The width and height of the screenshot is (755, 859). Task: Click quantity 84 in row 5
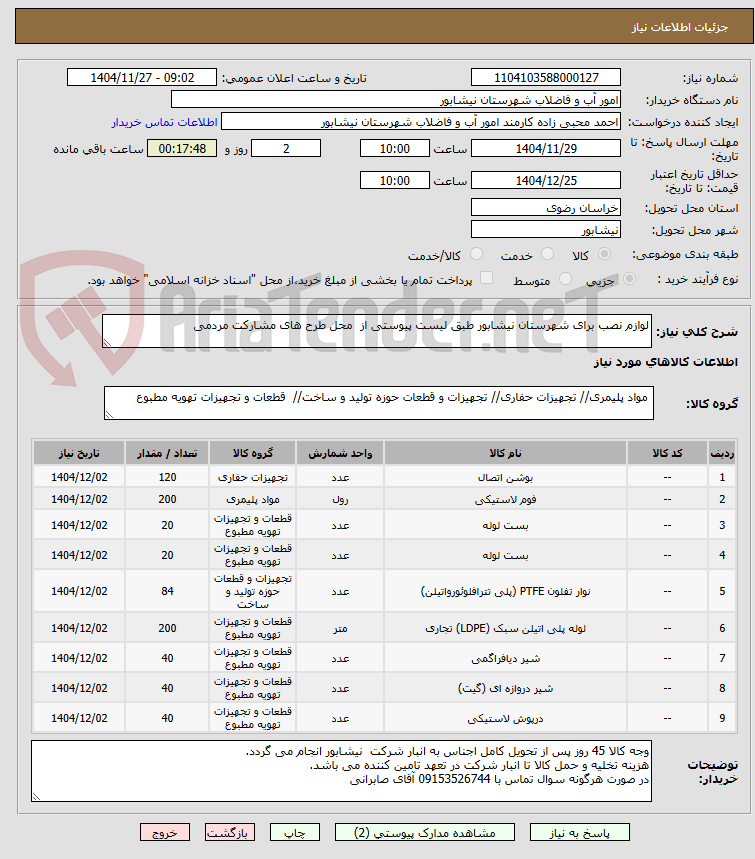coord(167,591)
